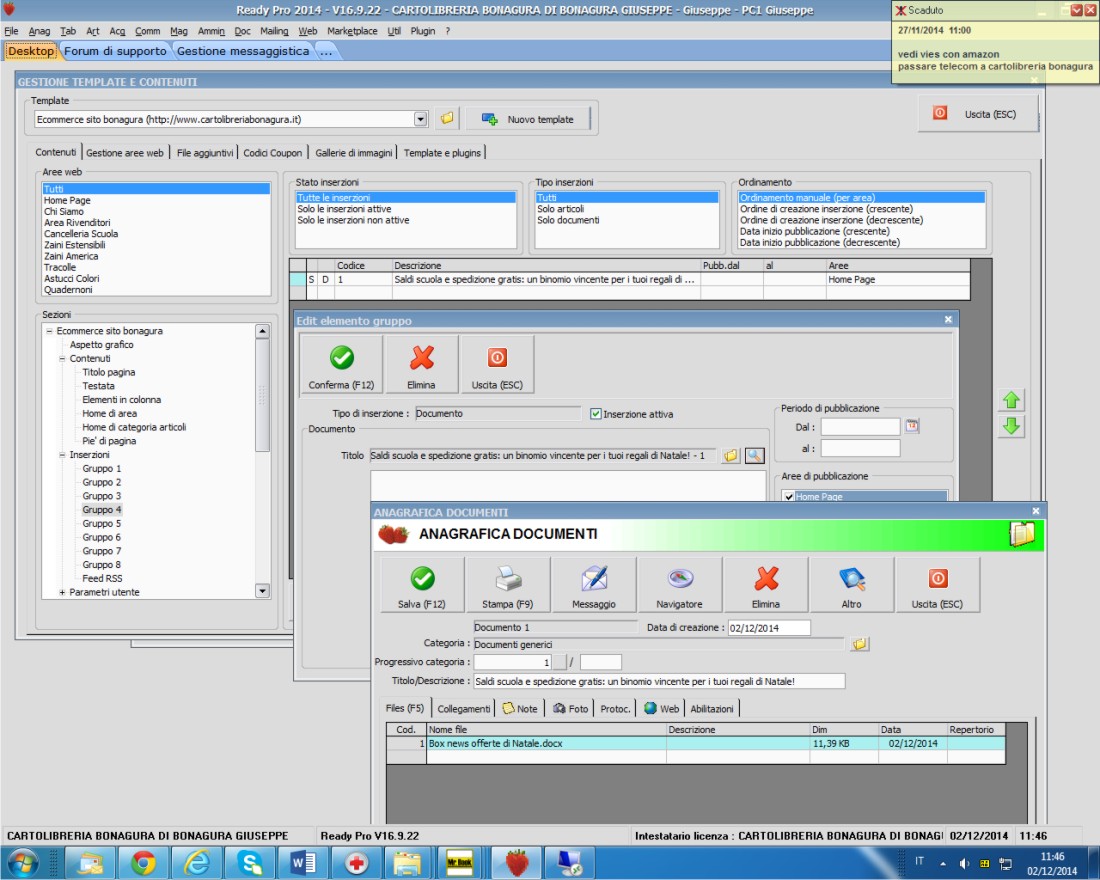The width and height of the screenshot is (1100, 880).
Task: Select Aspetto grafico tree item
Action: point(102,345)
